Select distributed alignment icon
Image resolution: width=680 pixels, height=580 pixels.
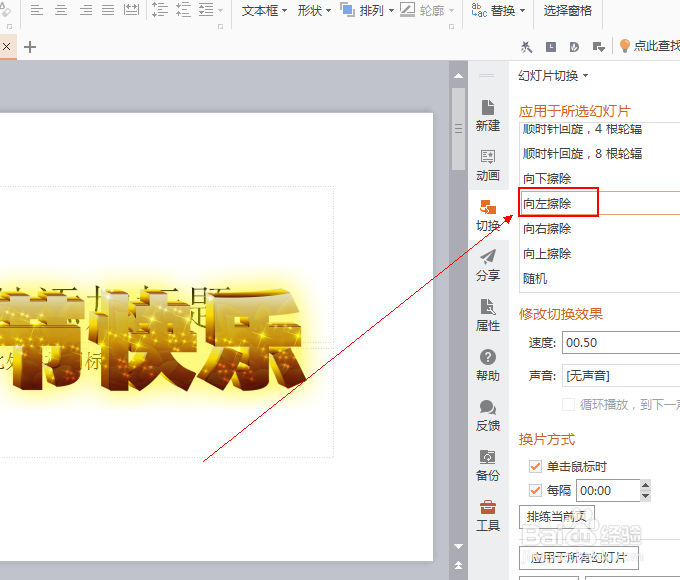pyautogui.click(x=131, y=10)
